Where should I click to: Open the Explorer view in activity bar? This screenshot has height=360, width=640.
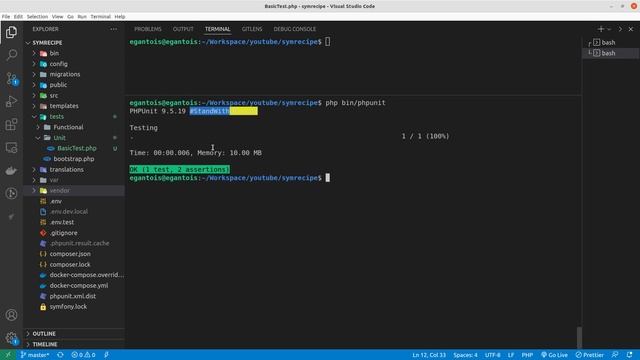11,32
